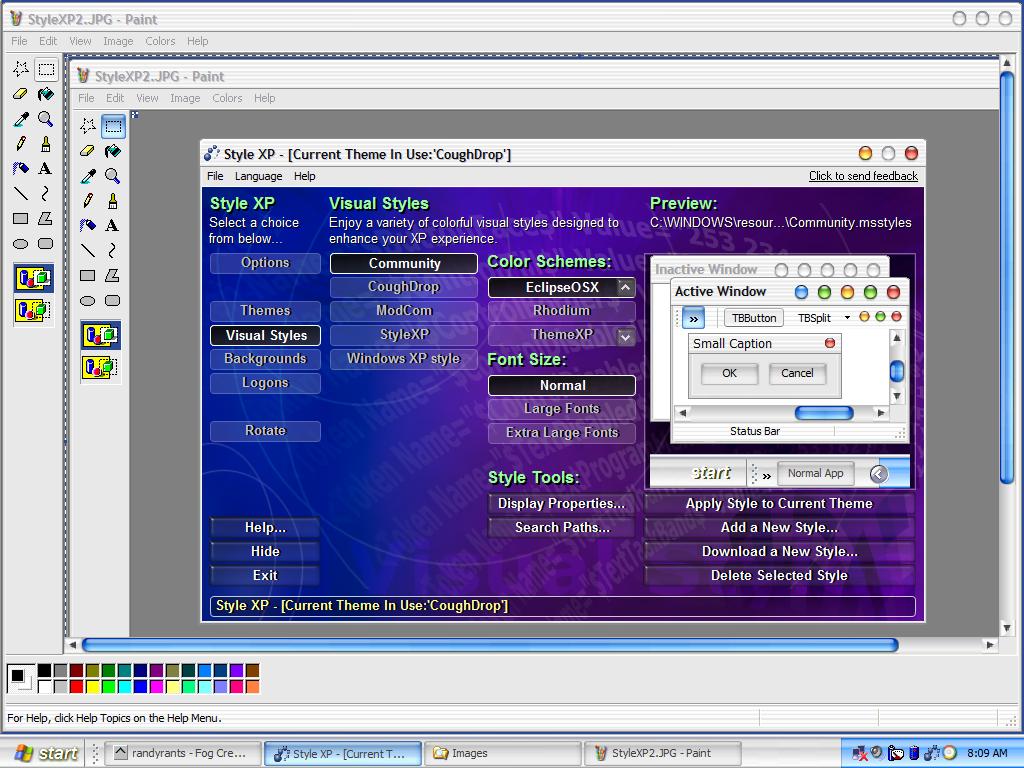Image resolution: width=1024 pixels, height=768 pixels.
Task: Click the gauge meter icon in the system tray
Action: [896, 753]
